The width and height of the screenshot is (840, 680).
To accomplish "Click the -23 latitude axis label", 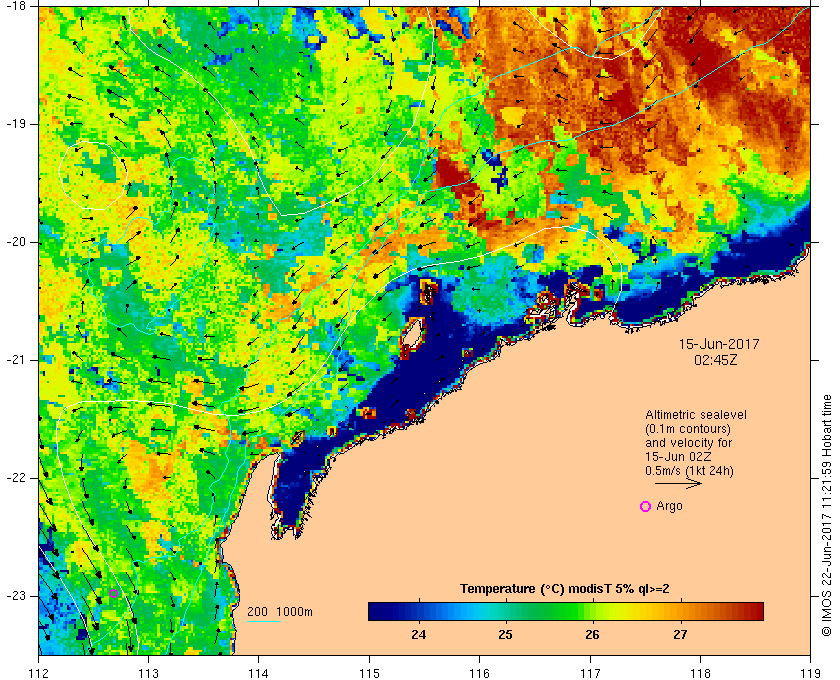I will coord(14,596).
